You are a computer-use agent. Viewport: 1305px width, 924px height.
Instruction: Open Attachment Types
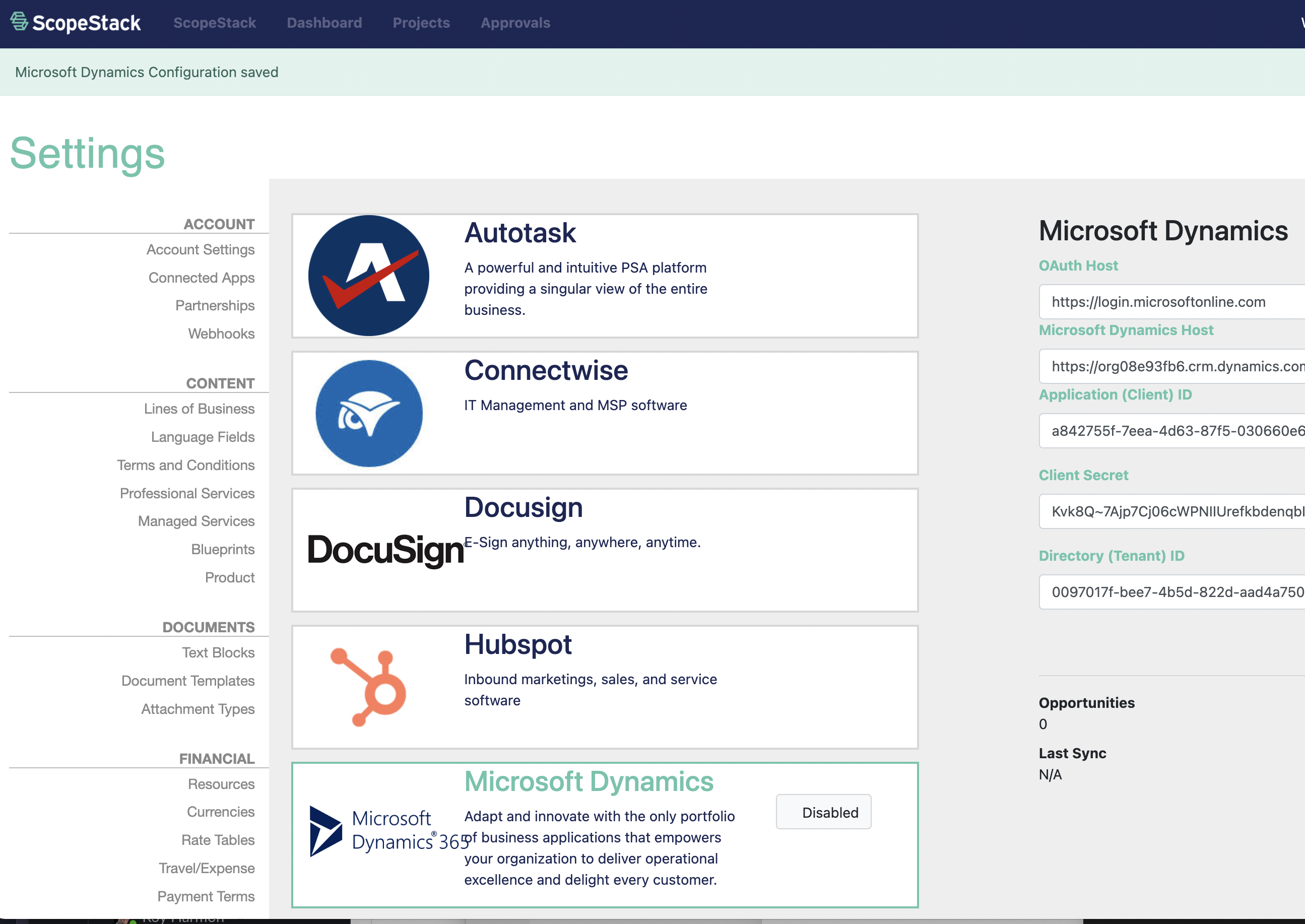tap(198, 709)
